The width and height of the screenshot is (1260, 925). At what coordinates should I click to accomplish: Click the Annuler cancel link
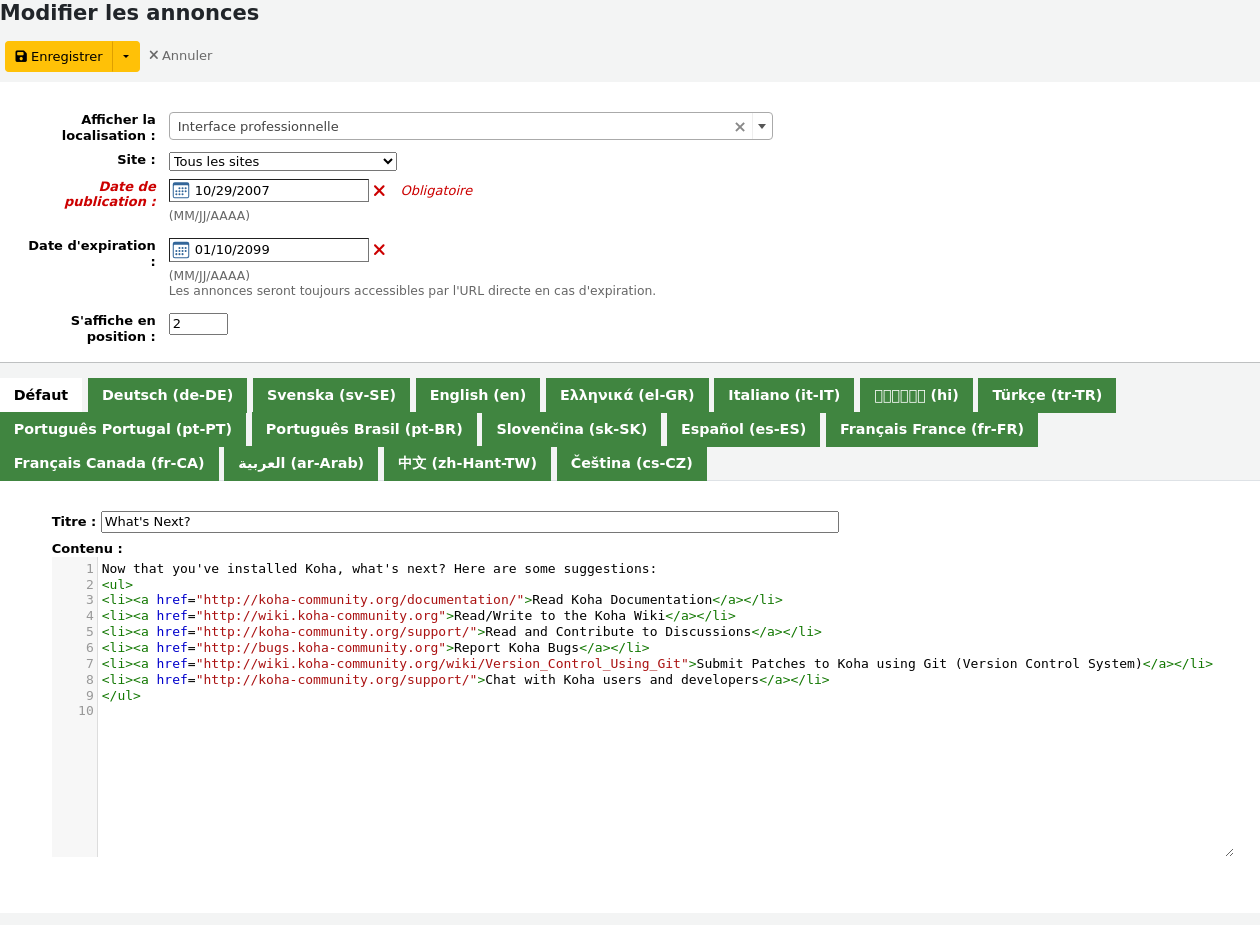pyautogui.click(x=180, y=56)
